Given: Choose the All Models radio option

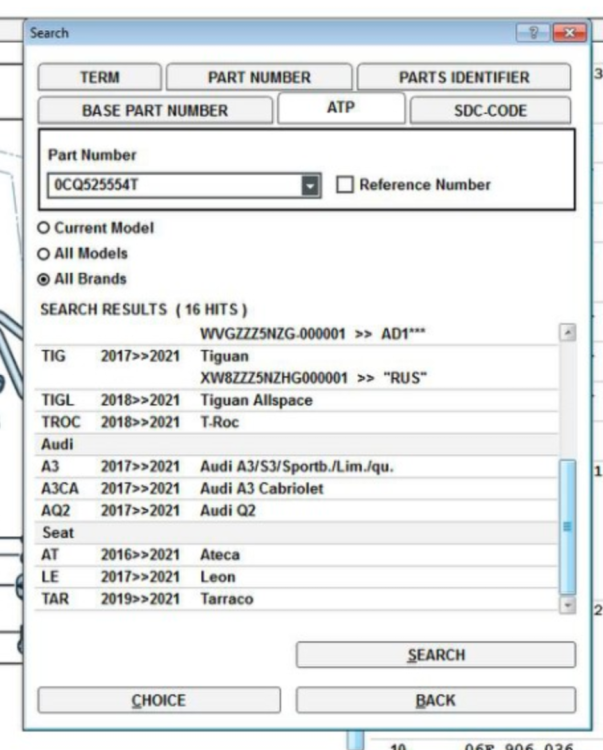Looking at the screenshot, I should (x=44, y=254).
